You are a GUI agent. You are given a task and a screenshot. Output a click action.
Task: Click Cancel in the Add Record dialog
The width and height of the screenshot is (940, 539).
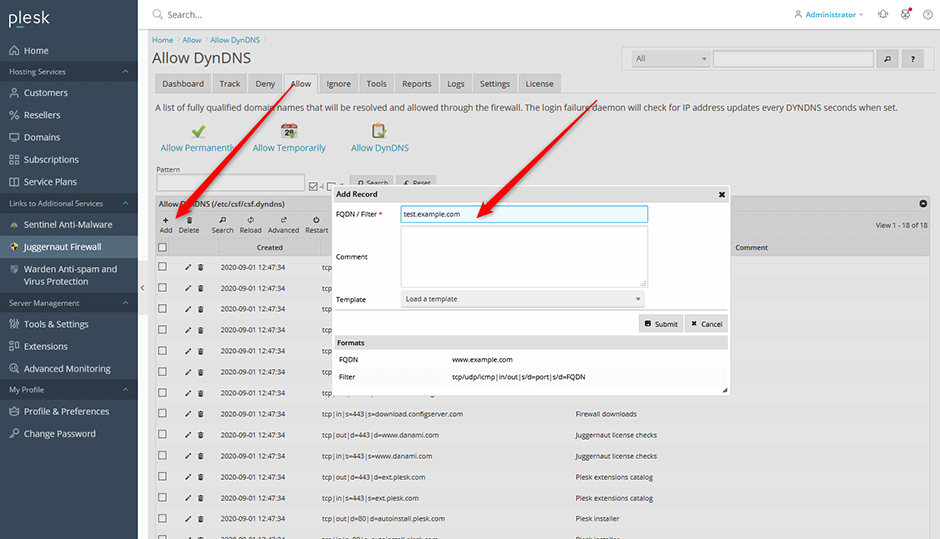(x=706, y=324)
